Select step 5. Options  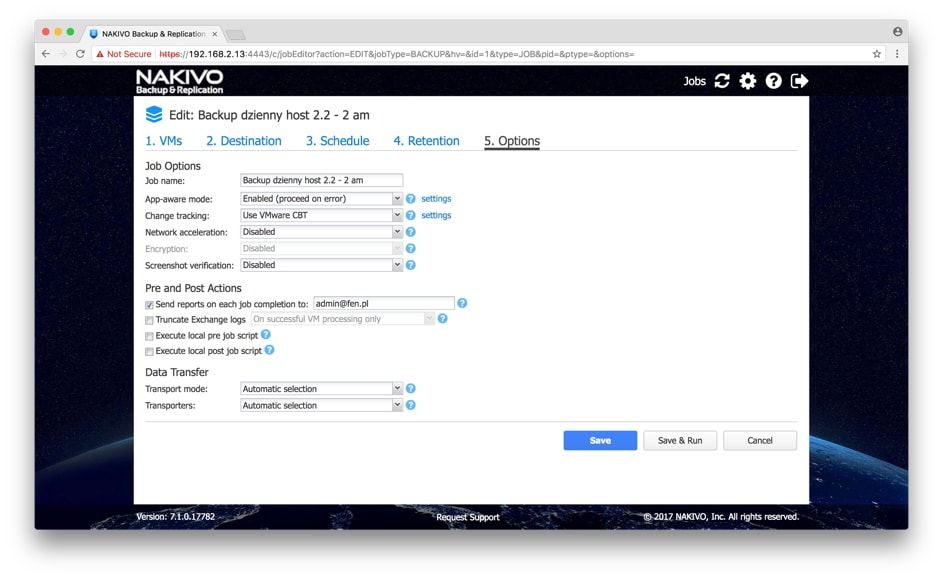(512, 141)
